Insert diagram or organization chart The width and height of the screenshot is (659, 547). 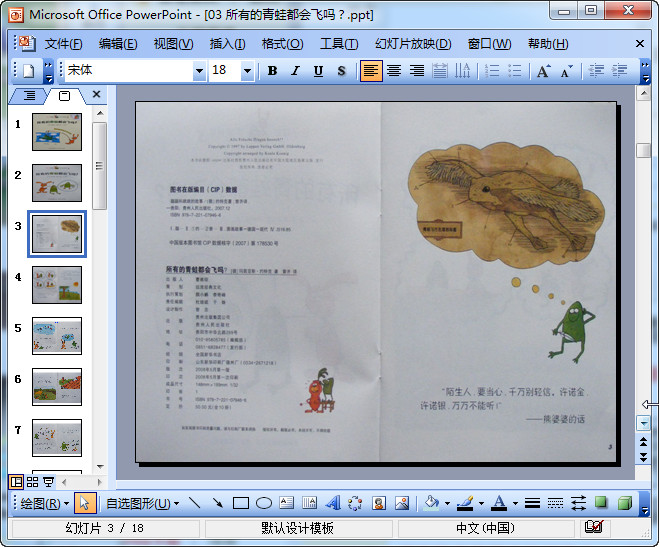[x=356, y=503]
